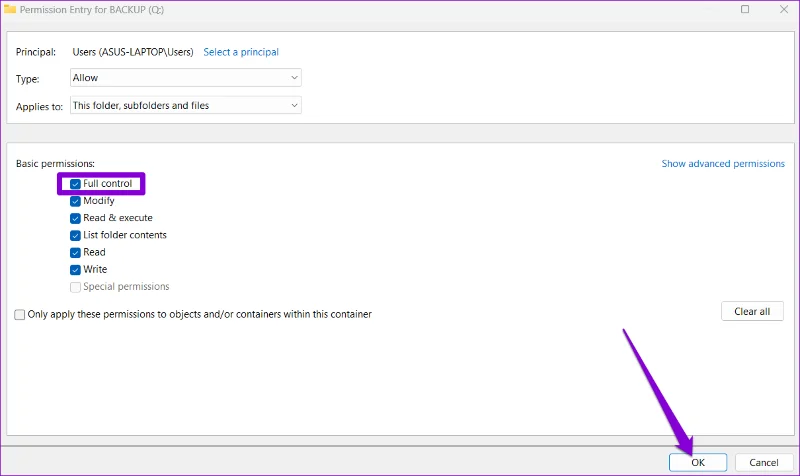The height and width of the screenshot is (476, 800).
Task: Click the Select a principal link
Action: click(x=241, y=52)
